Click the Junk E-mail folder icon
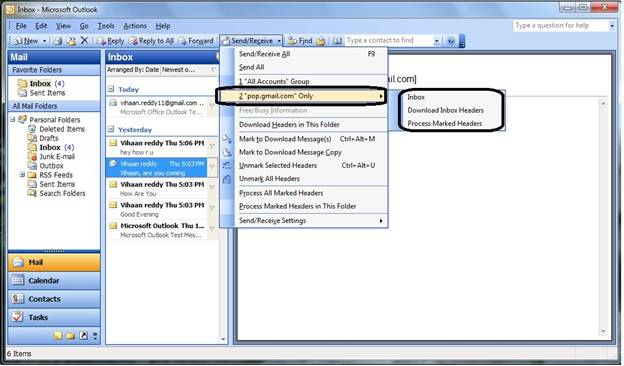 pyautogui.click(x=32, y=156)
